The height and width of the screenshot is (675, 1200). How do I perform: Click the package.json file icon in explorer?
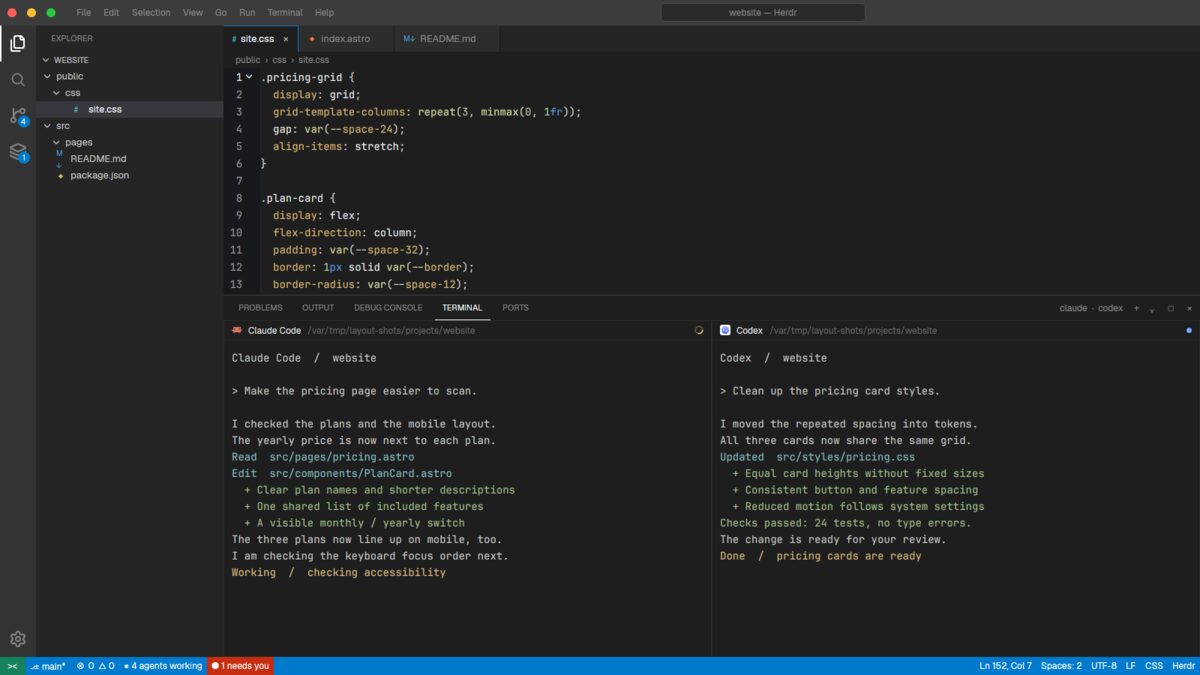pyautogui.click(x=61, y=176)
